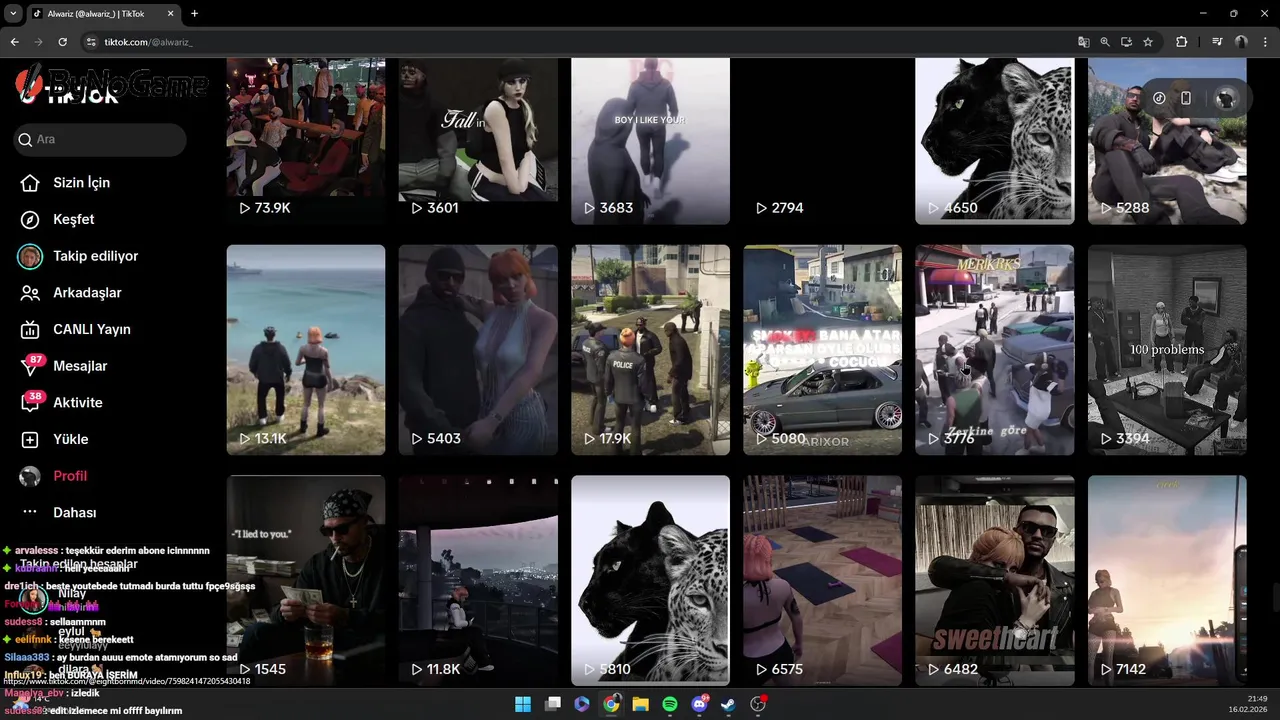Open the profile avatar in floating pill
The height and width of the screenshot is (720, 1280).
tap(1226, 98)
